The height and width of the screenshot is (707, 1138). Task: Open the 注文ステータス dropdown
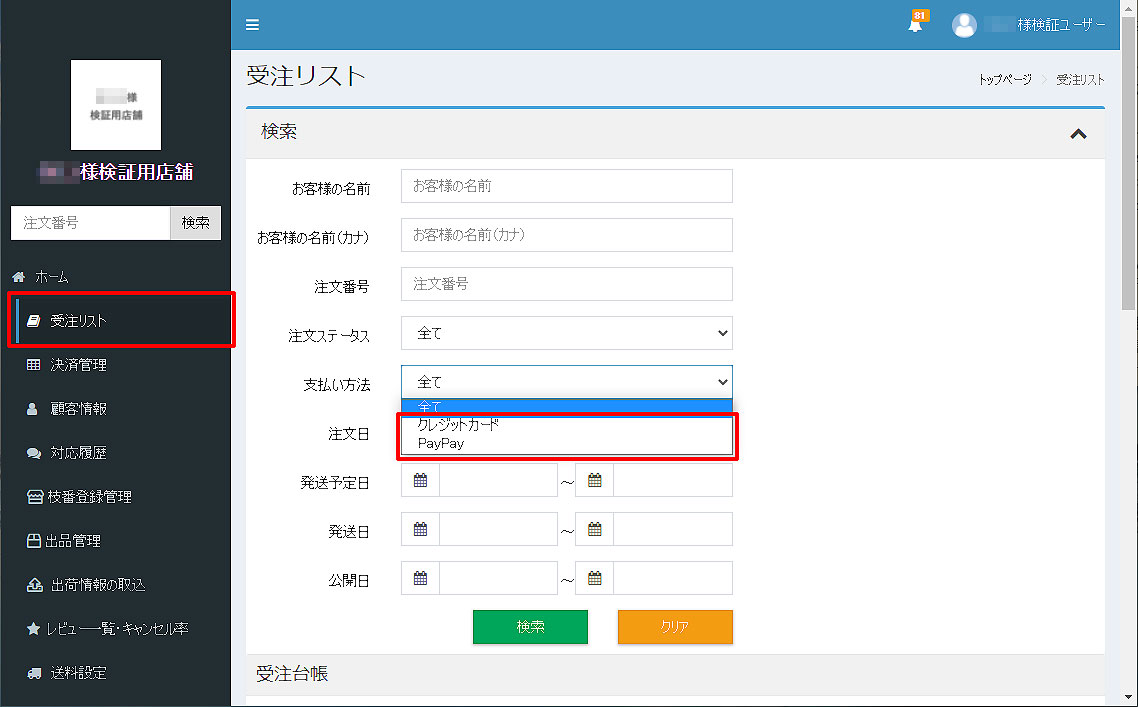point(566,333)
